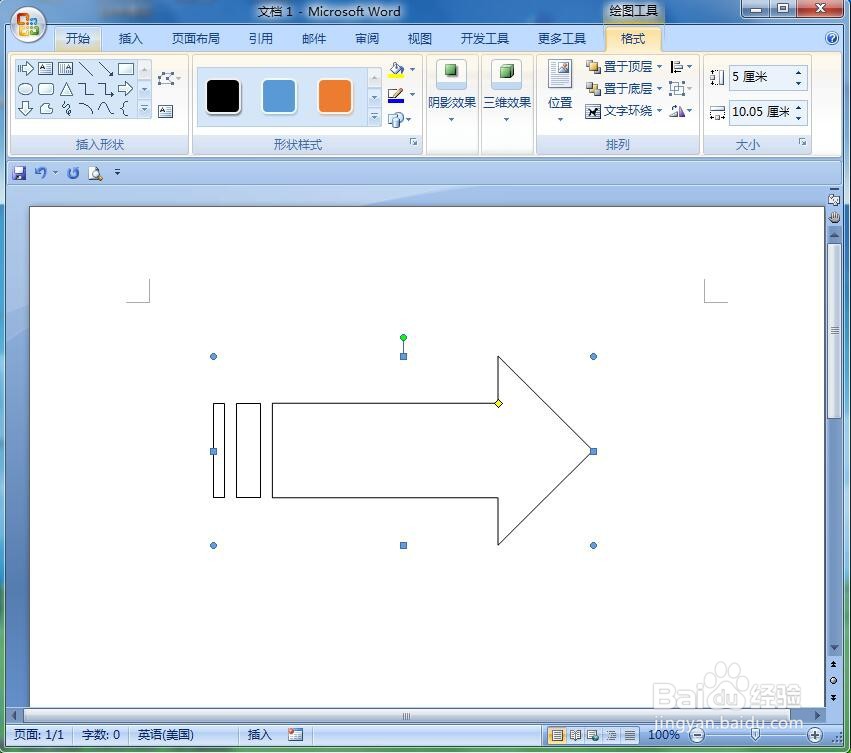
Task: Customize the quick access toolbar dropdown
Action: point(117,173)
